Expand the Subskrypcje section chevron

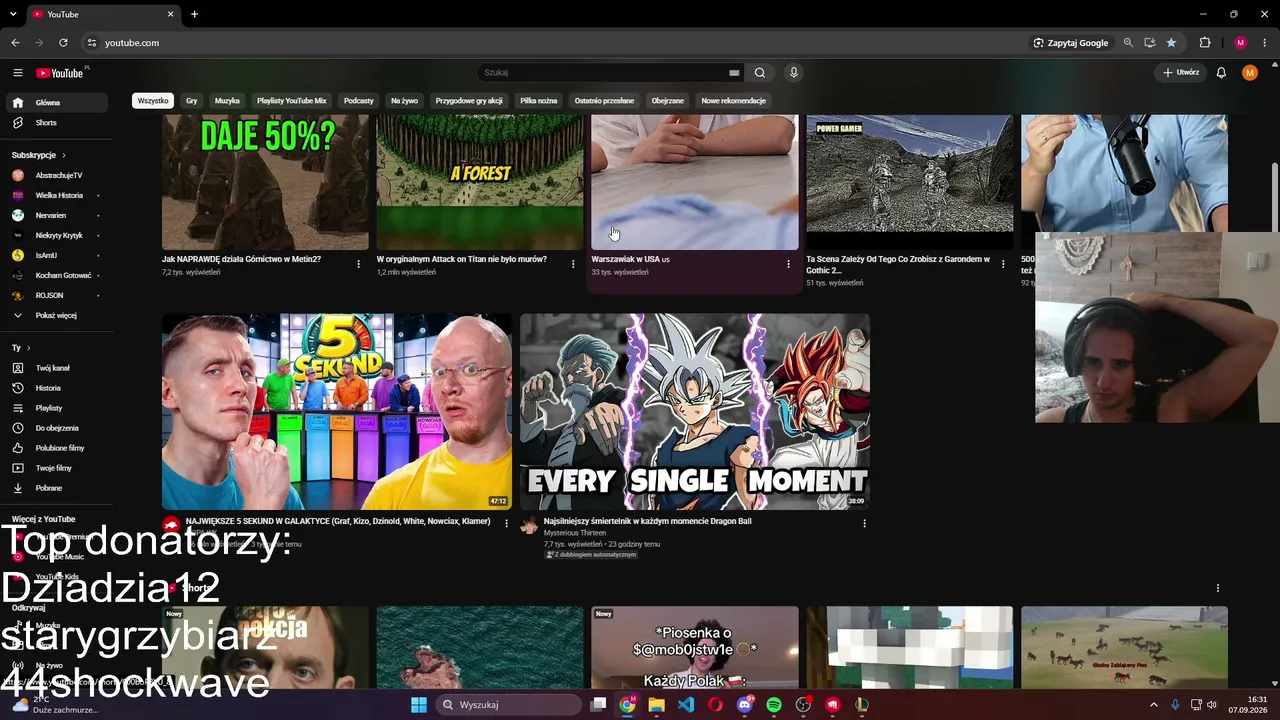coord(63,155)
